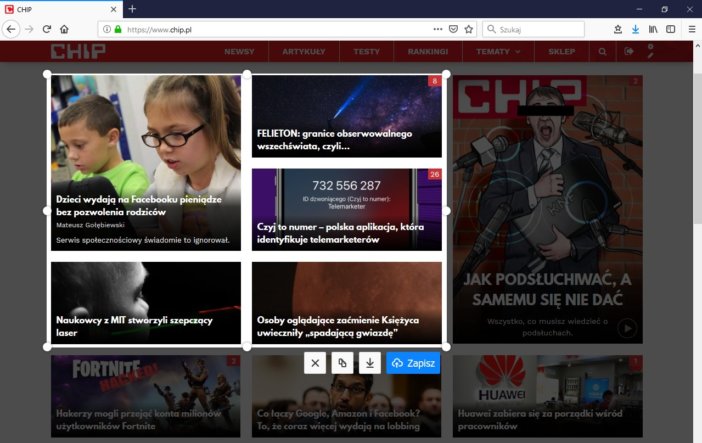Open the zaćmienie Księżyca article
The height and width of the screenshot is (443, 702).
[347, 303]
